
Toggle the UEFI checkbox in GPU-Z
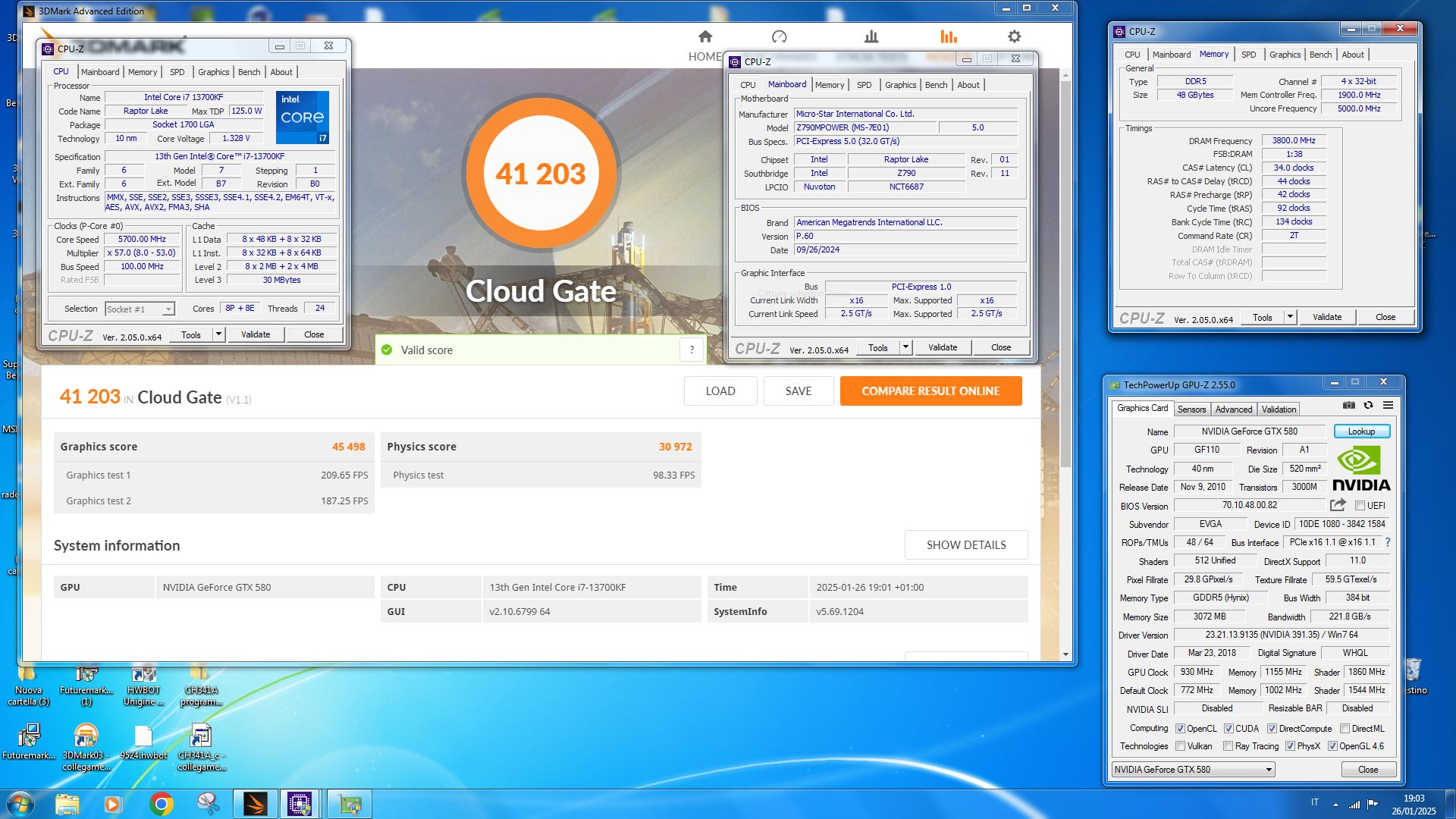point(1360,506)
